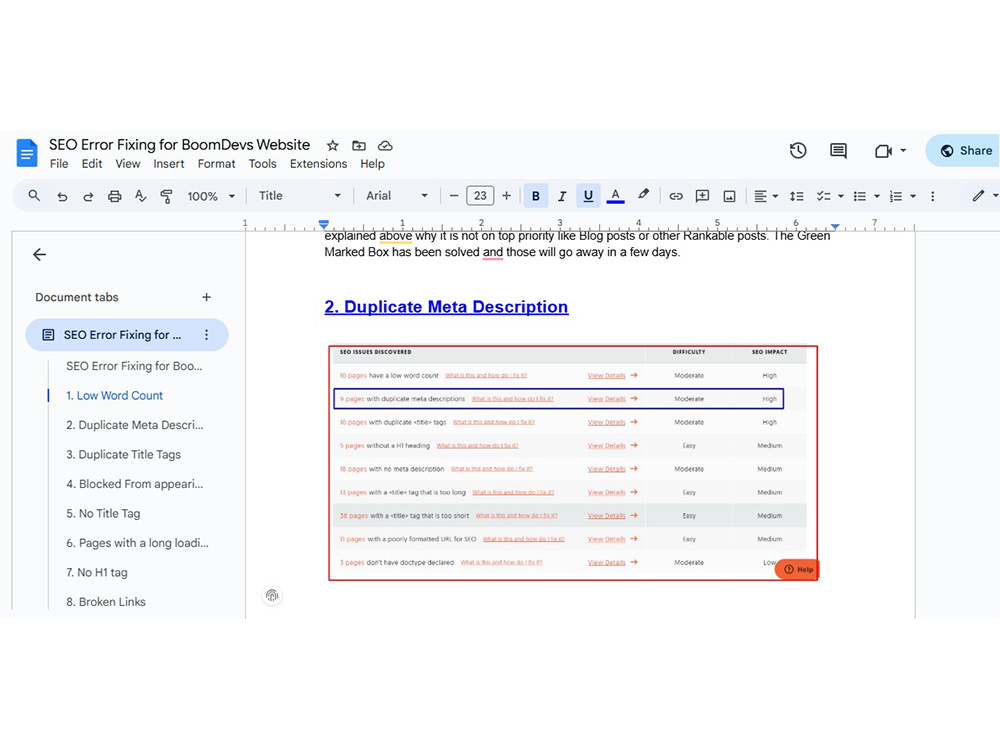
Task: Insert a numbered list
Action: pyautogui.click(x=896, y=196)
